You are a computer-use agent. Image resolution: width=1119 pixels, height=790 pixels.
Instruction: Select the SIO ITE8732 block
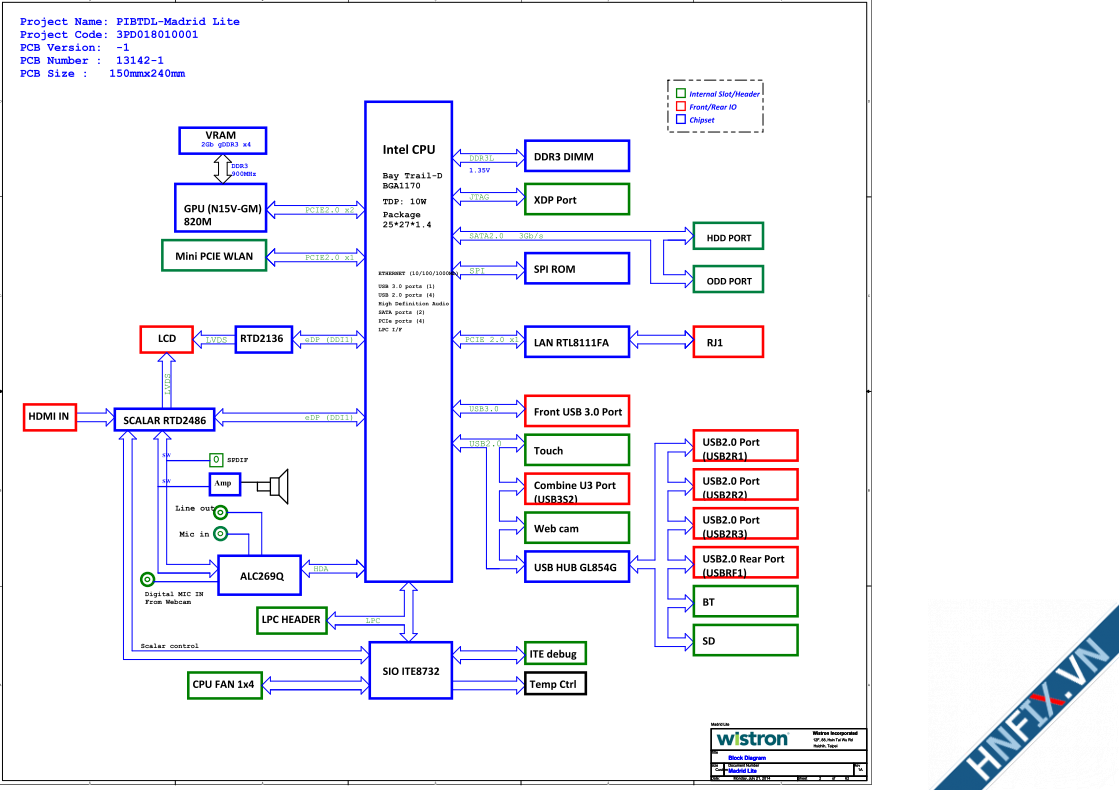[410, 669]
